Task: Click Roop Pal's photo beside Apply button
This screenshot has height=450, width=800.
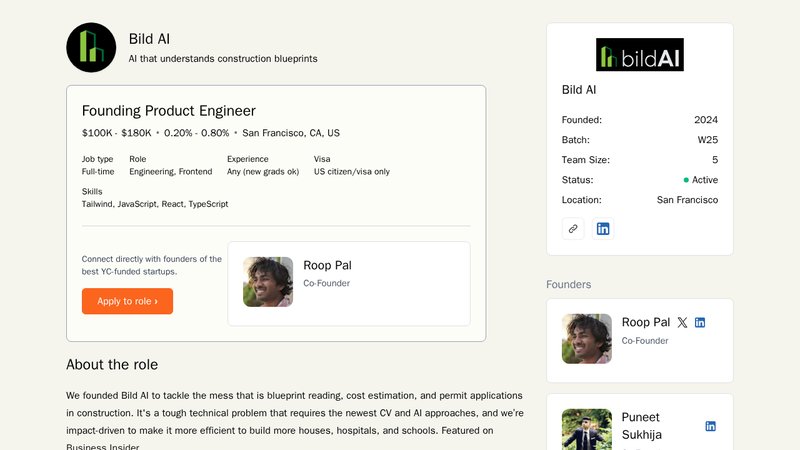Action: tap(268, 282)
